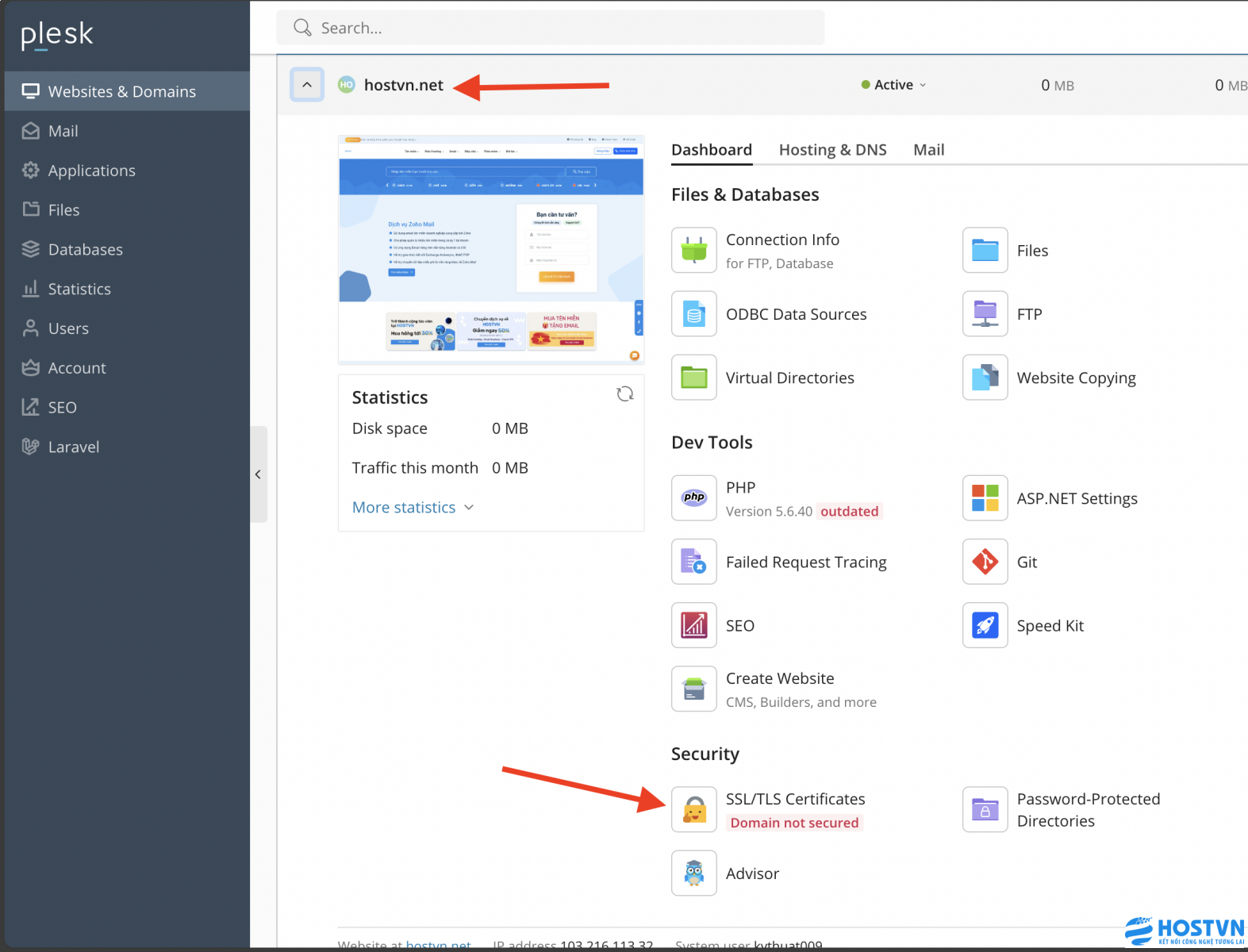Click the PHP link
This screenshot has width=1248, height=952.
741,487
